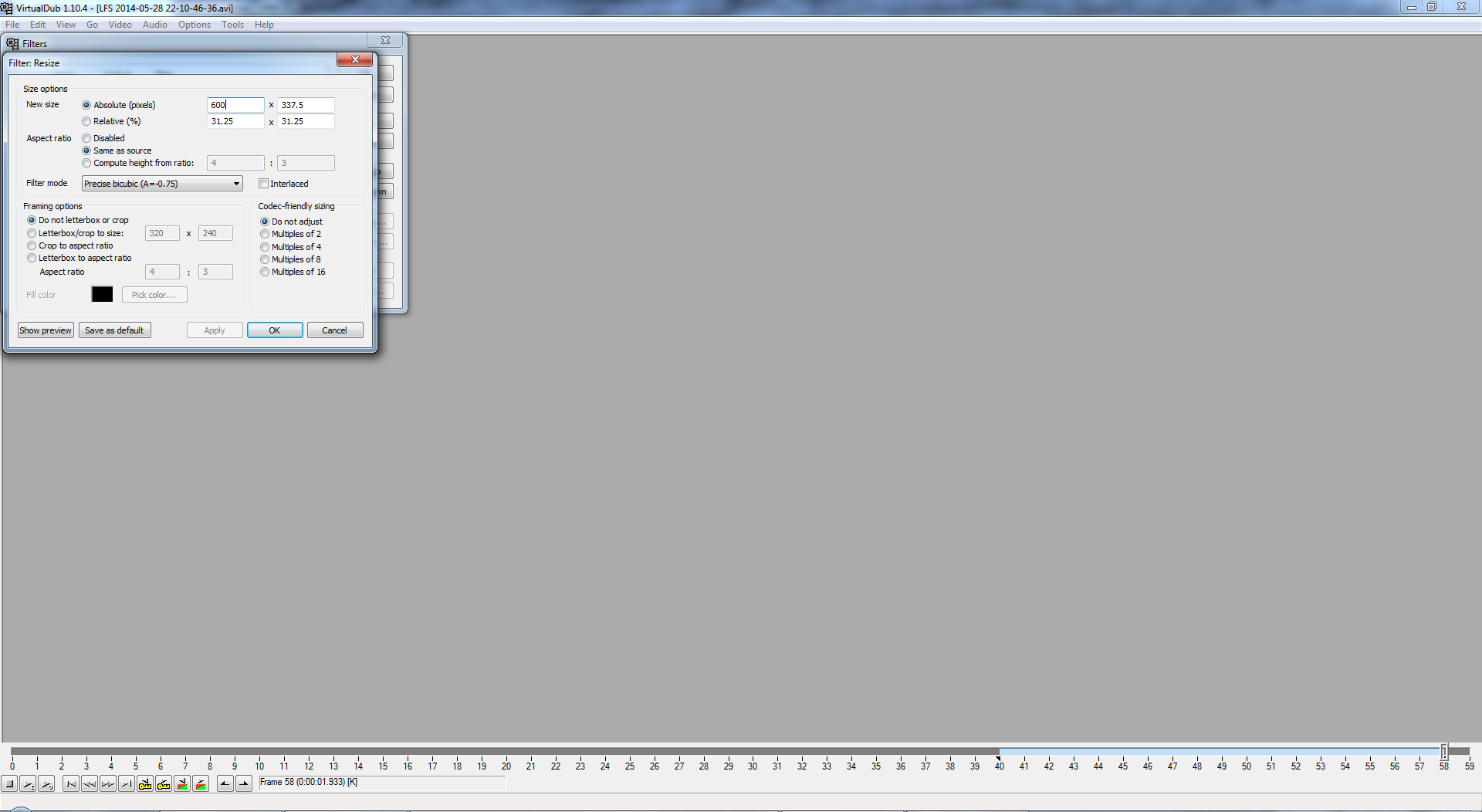Go to the next key frame
The image size is (1482, 812).
click(164, 784)
